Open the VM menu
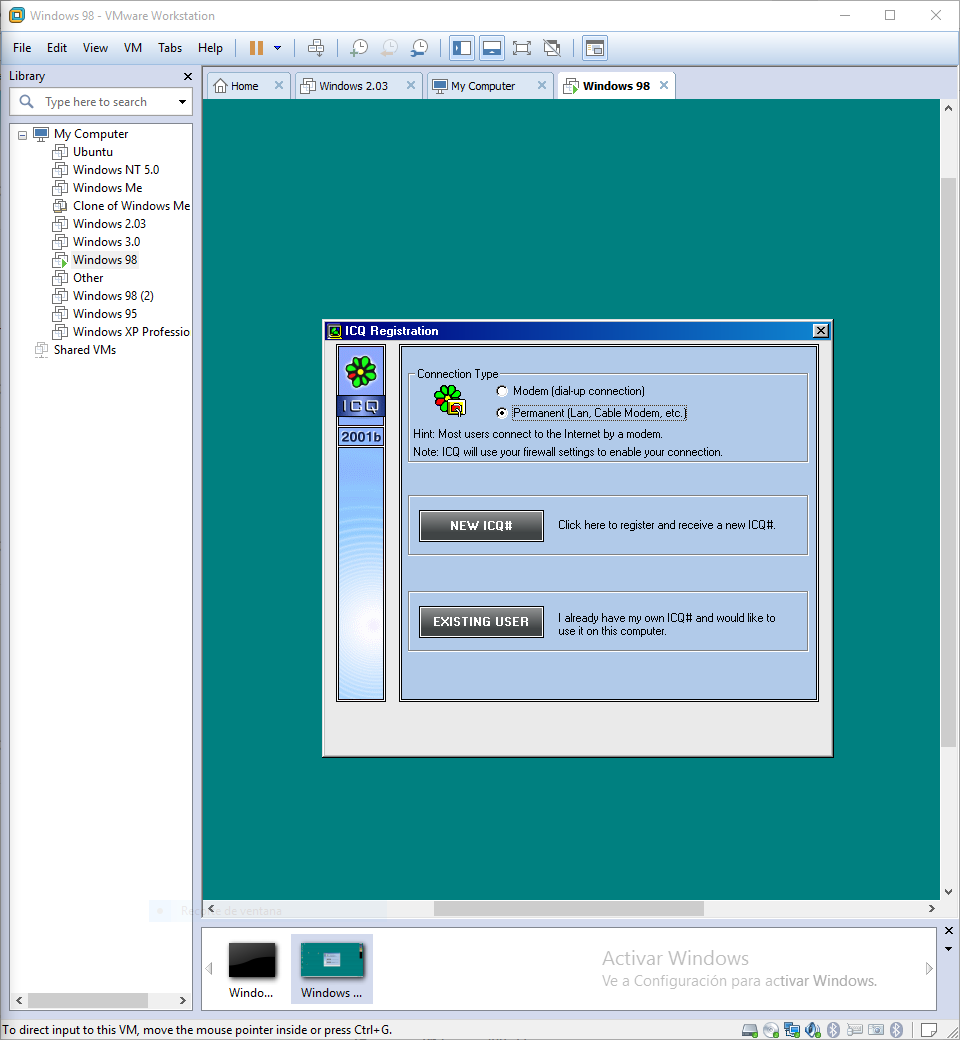 (x=133, y=48)
